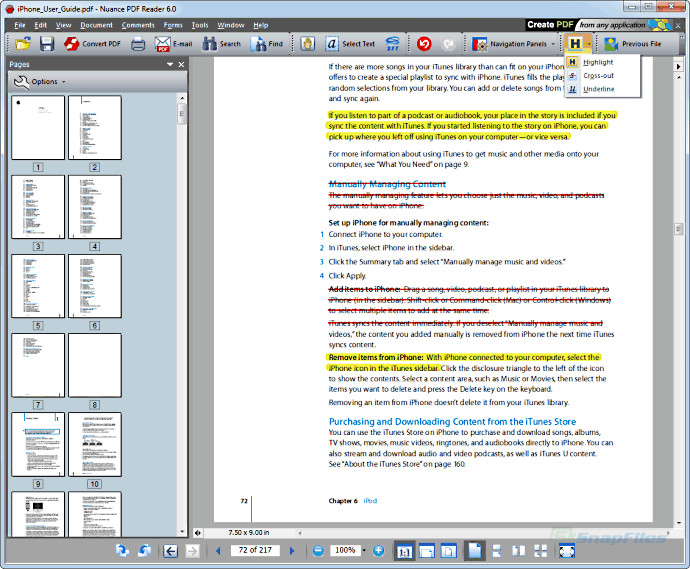Click the Create PDF banner
Viewport: 690px width, 569px height.
[599, 25]
